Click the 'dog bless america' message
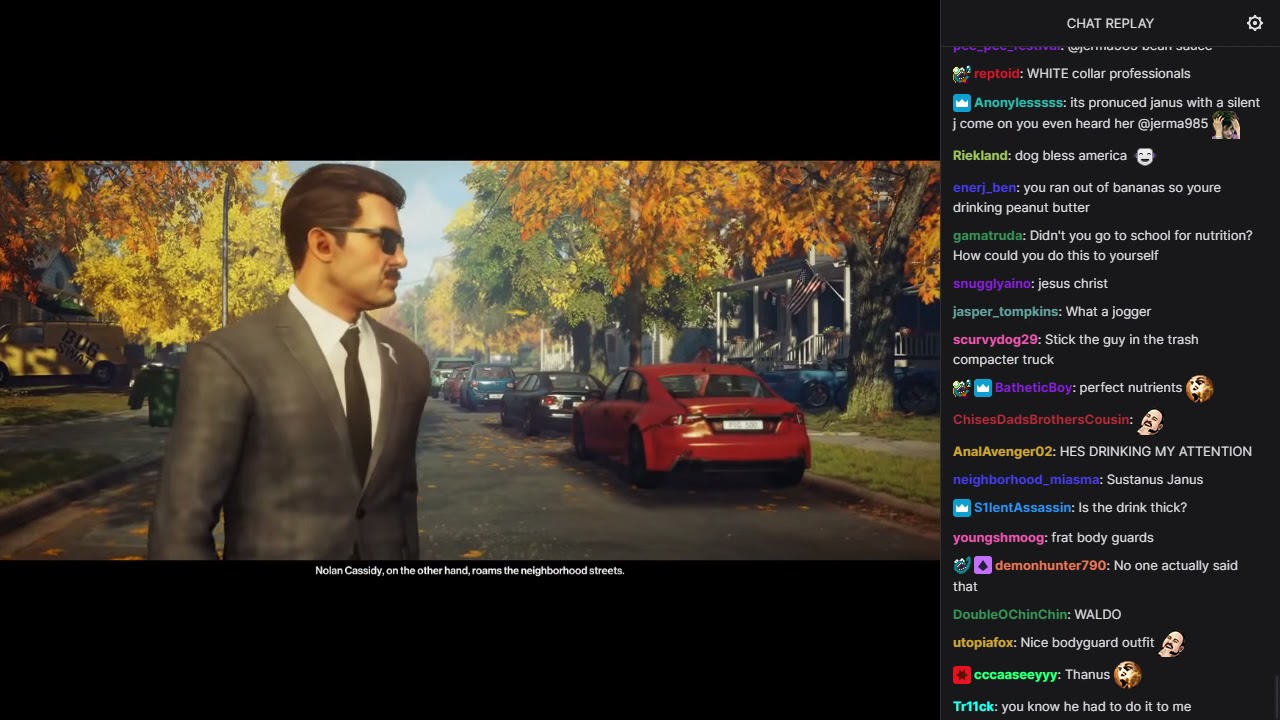The image size is (1280, 720). click(1071, 156)
